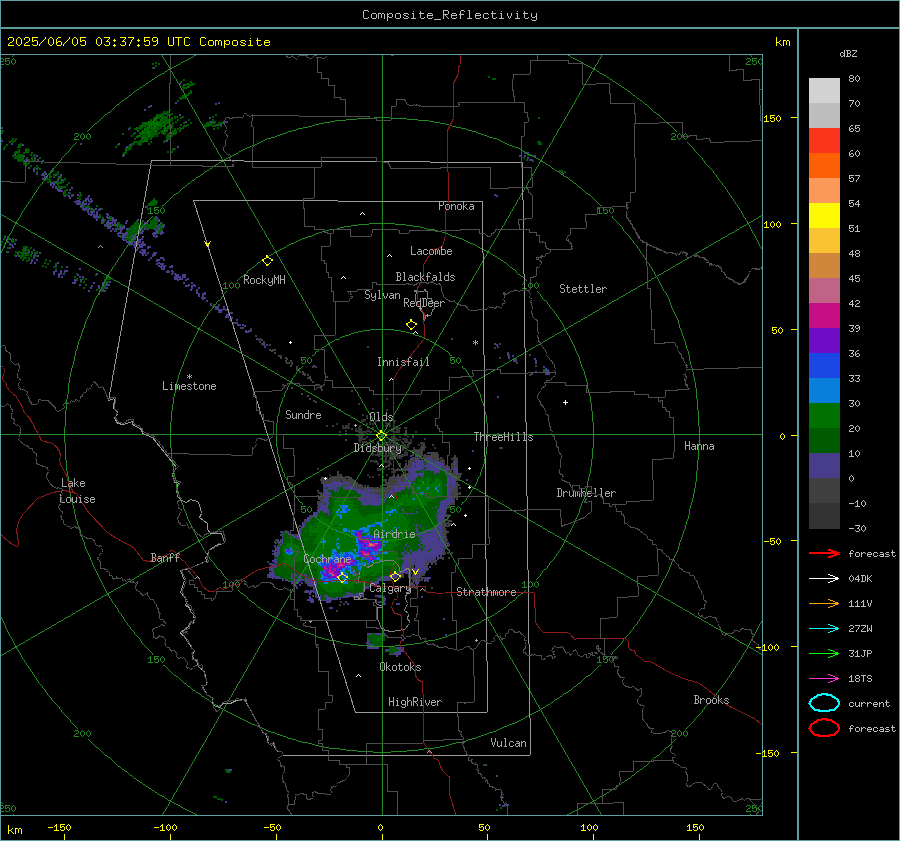Click the red forecast arrow in legend
The height and width of the screenshot is (841, 900).
click(824, 553)
